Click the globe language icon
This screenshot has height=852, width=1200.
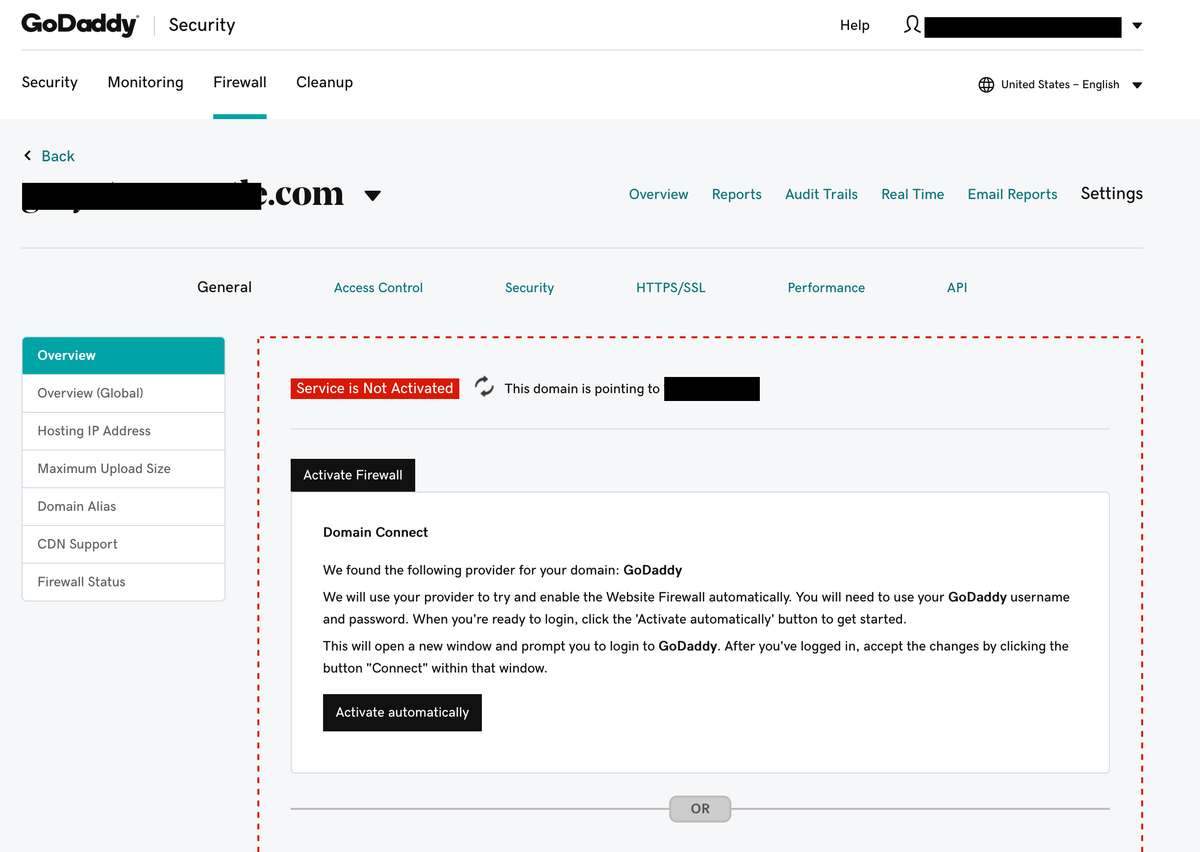pos(986,85)
